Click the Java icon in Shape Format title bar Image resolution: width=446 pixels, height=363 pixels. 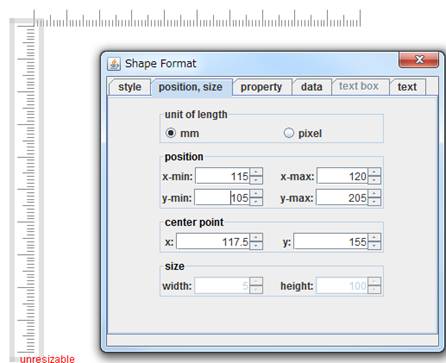coord(114,64)
